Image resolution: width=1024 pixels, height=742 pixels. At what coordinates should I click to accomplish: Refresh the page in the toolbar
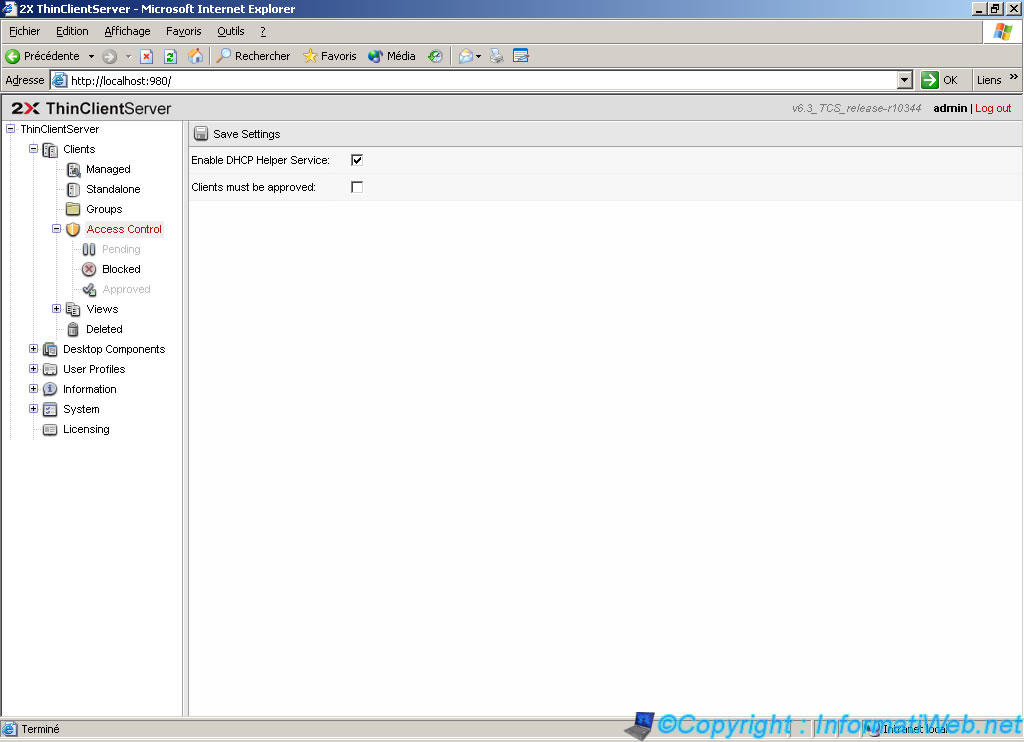170,56
